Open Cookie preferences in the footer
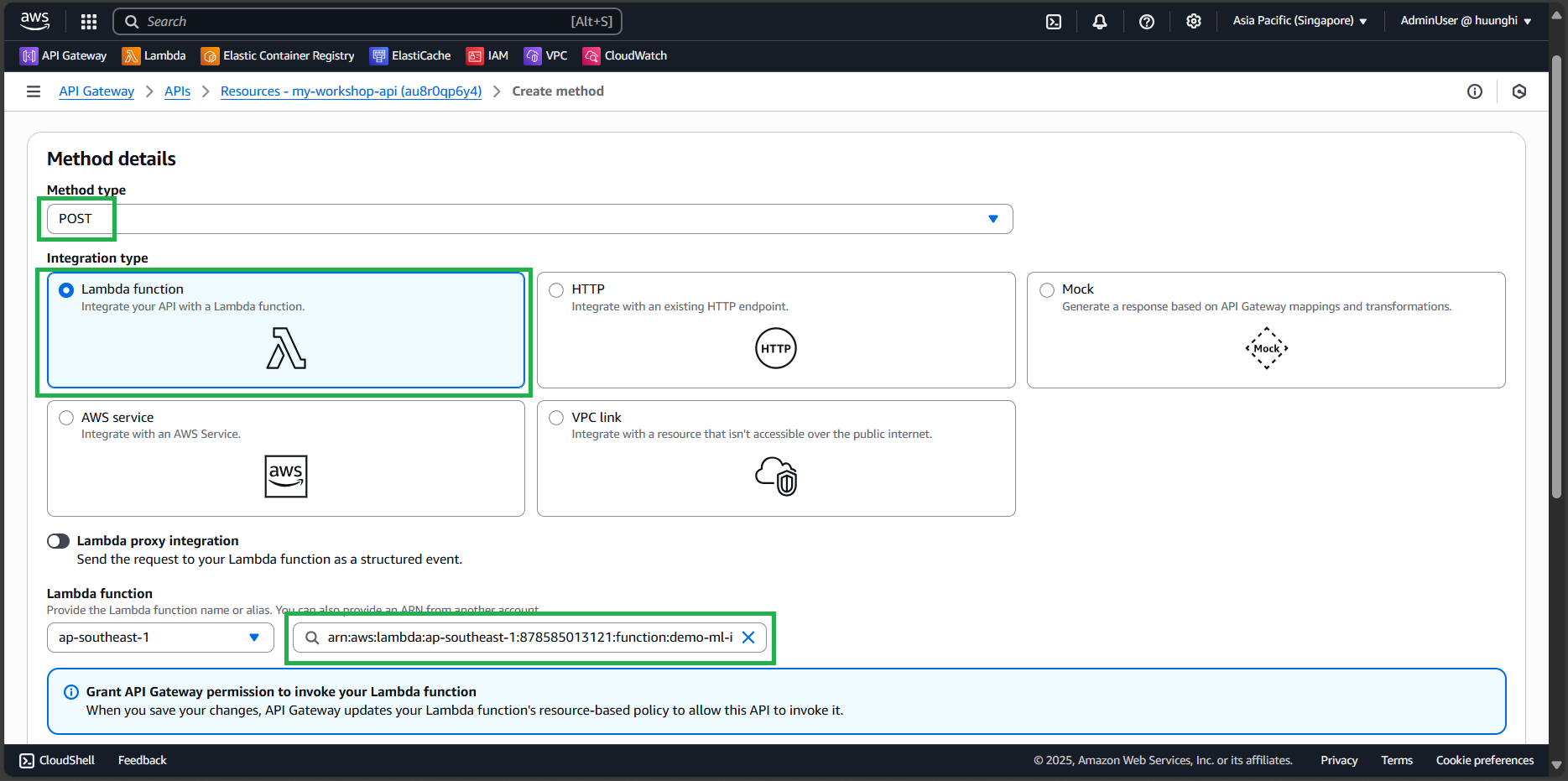Viewport: 1568px width, 781px height. point(1485,761)
